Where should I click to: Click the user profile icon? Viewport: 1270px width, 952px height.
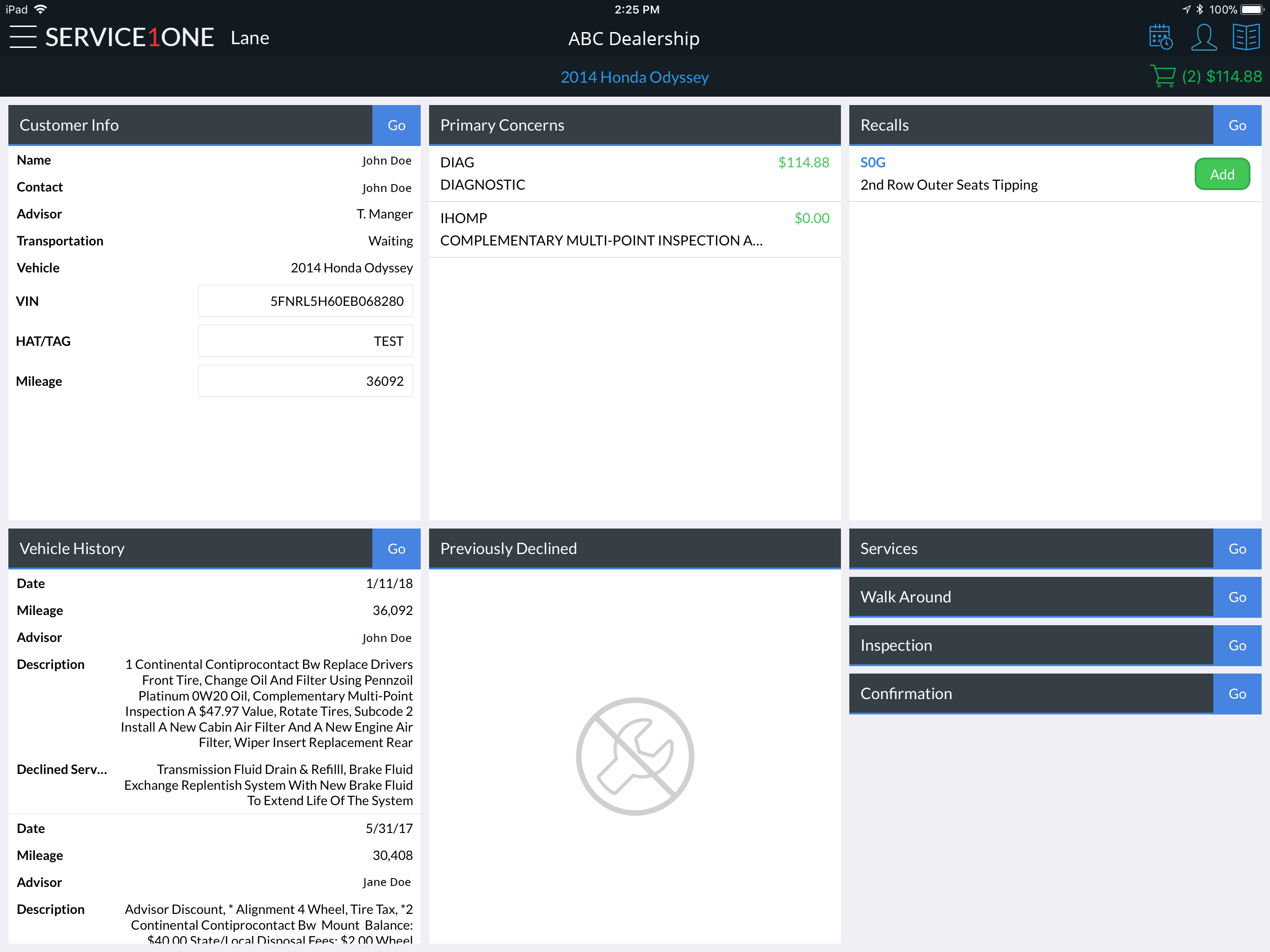point(1204,37)
